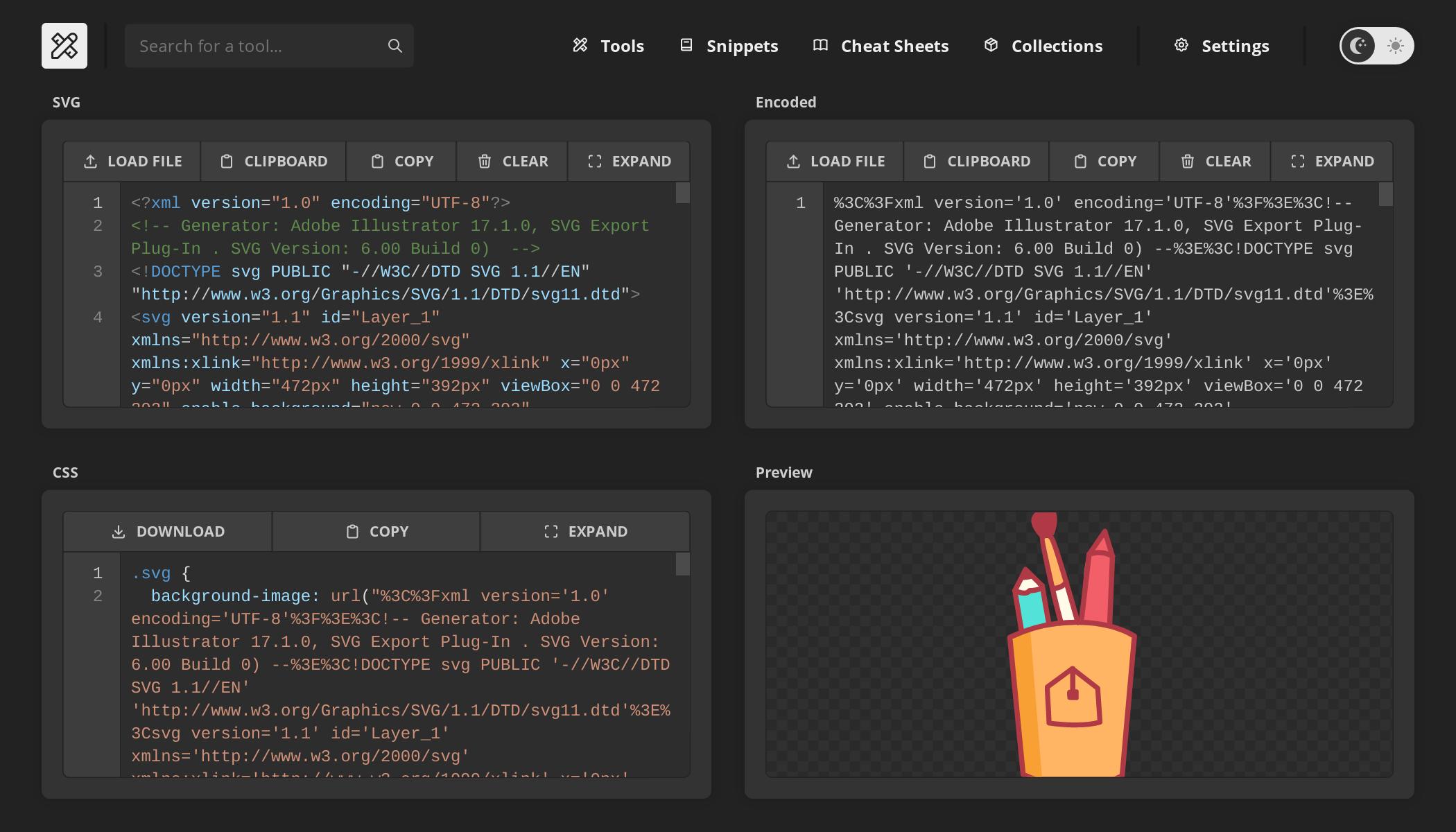Expand the CSS editor panel
Screen dimensions: 1456x832
[585, 532]
